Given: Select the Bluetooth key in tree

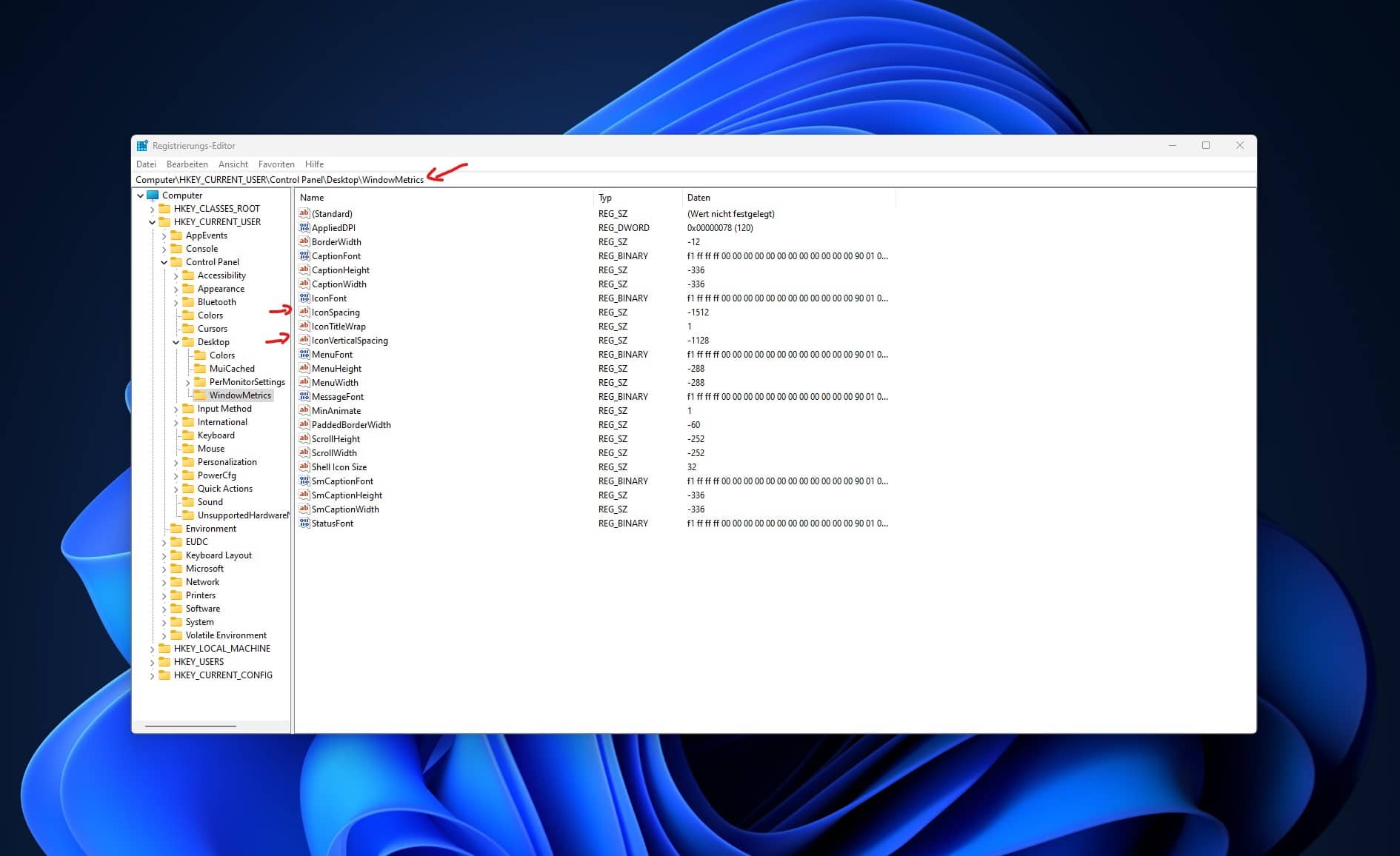Looking at the screenshot, I should click(216, 302).
